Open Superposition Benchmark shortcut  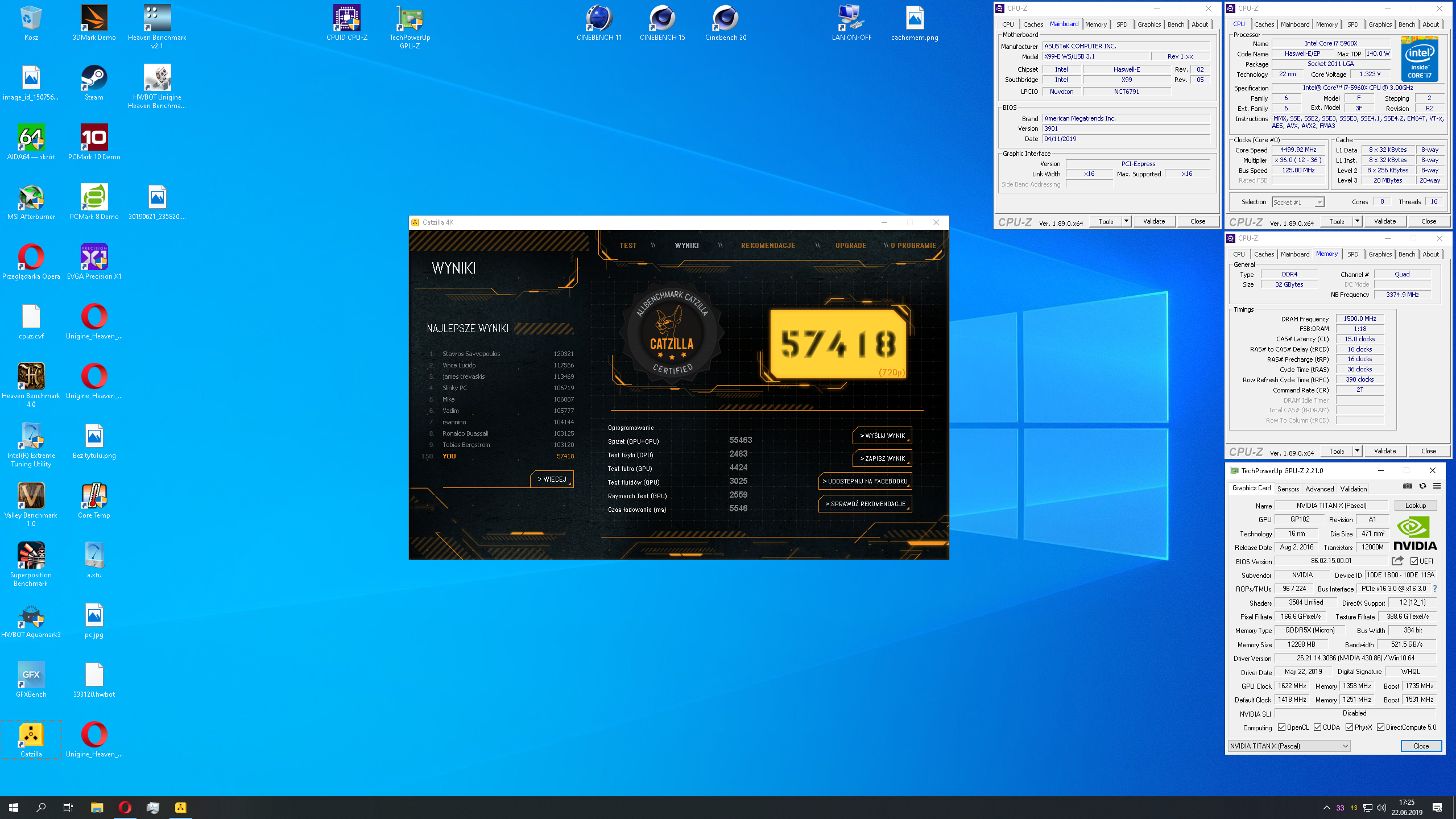tap(31, 564)
